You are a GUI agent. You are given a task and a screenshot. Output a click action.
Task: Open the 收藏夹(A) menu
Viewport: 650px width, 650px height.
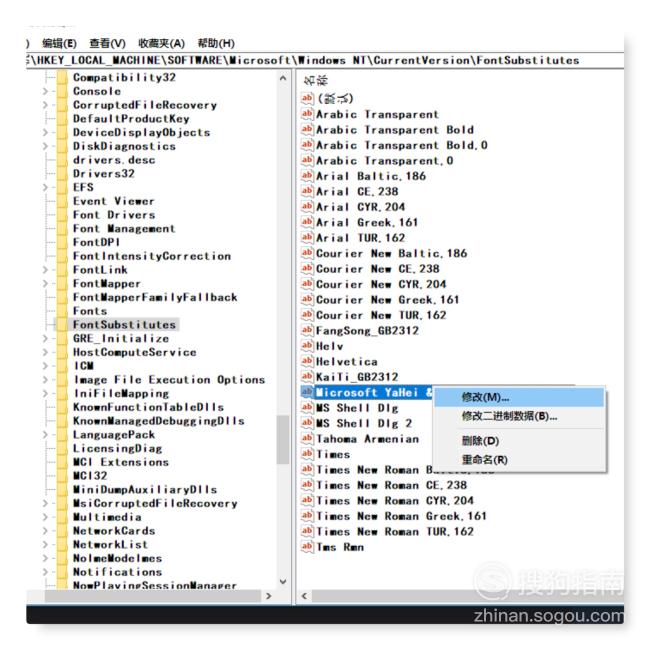point(161,43)
